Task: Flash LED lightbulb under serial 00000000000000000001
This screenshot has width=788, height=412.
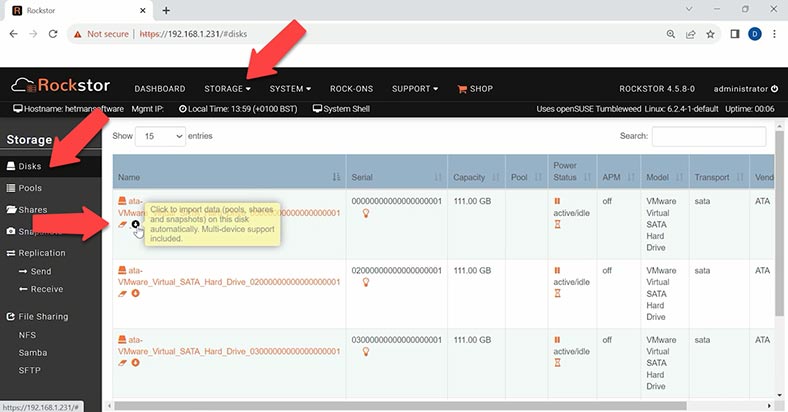Action: click(366, 213)
